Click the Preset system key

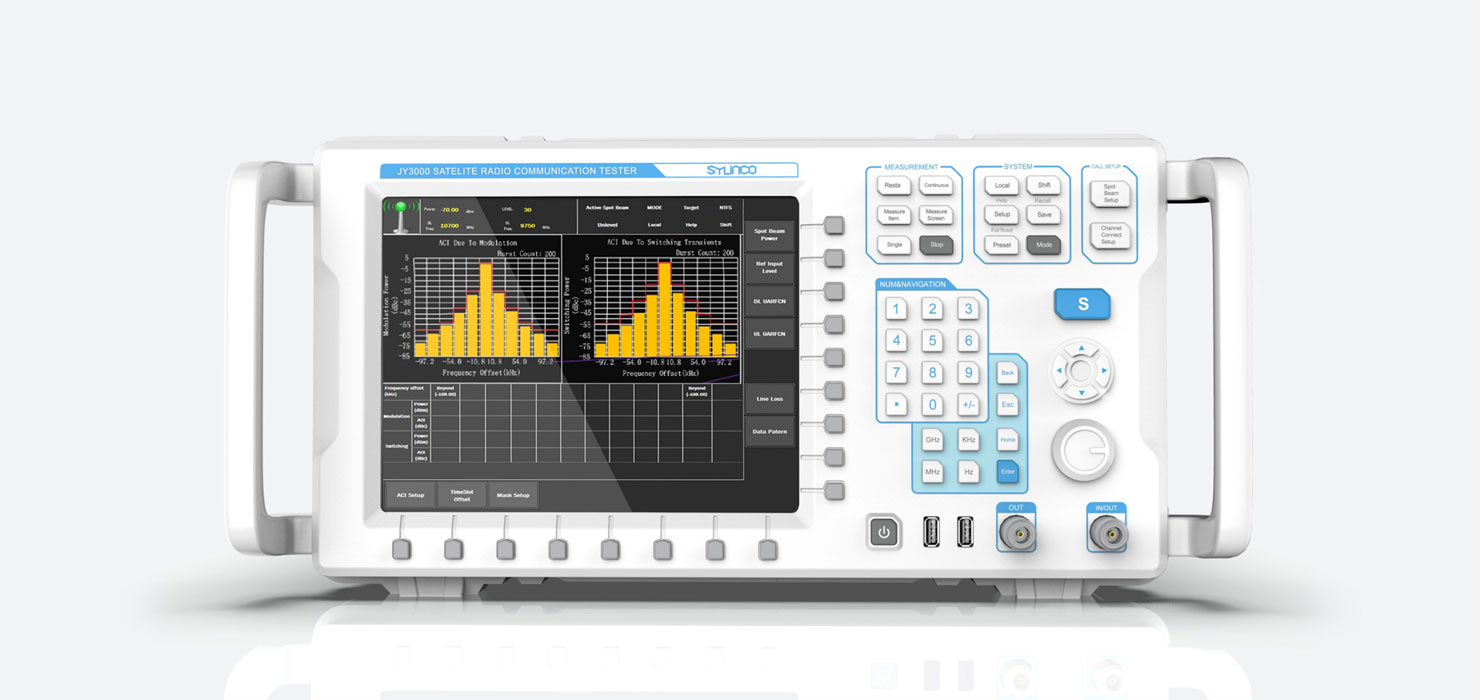point(1002,244)
